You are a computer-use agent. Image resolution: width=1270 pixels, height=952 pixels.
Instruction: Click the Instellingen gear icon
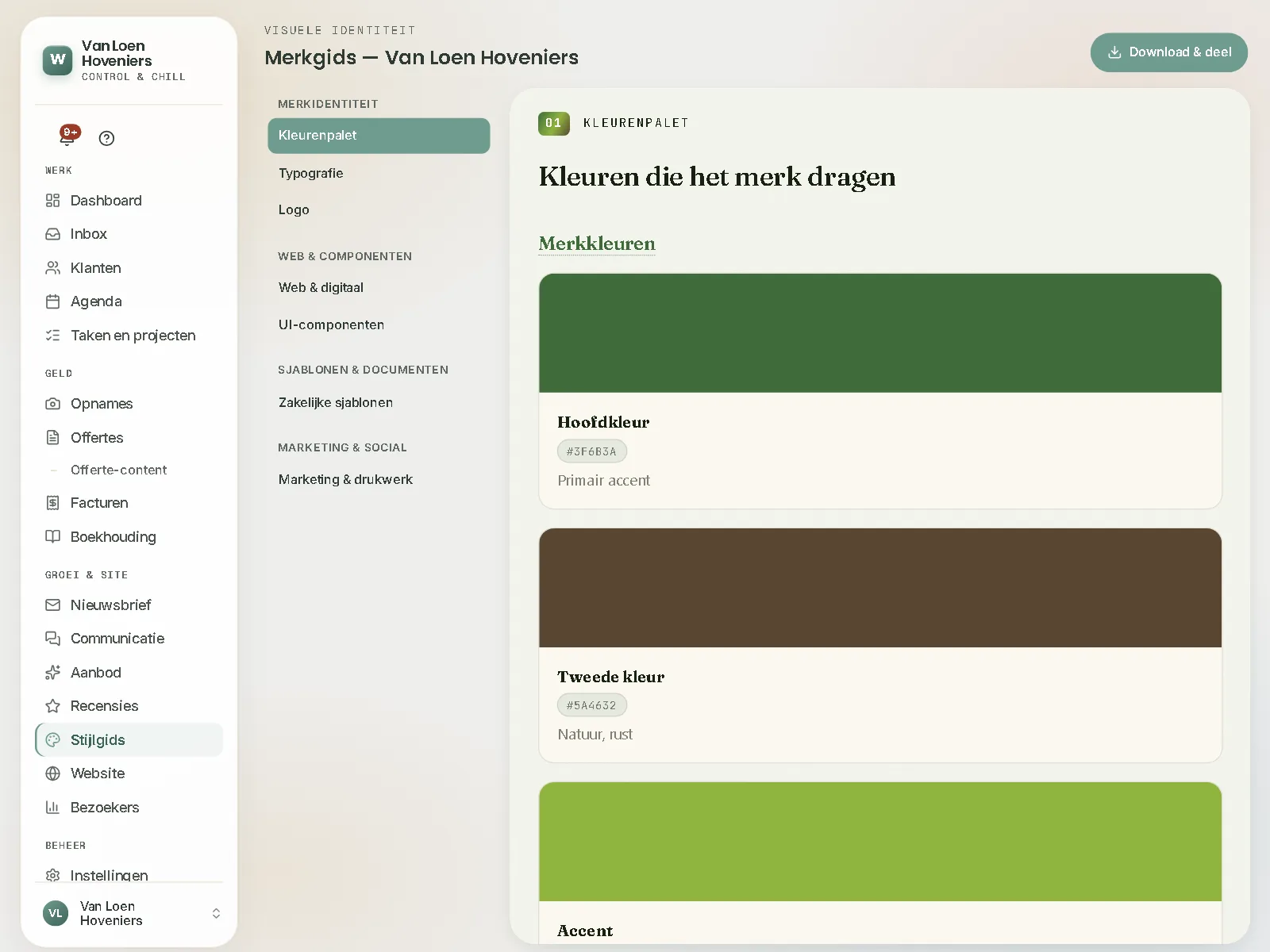point(52,875)
